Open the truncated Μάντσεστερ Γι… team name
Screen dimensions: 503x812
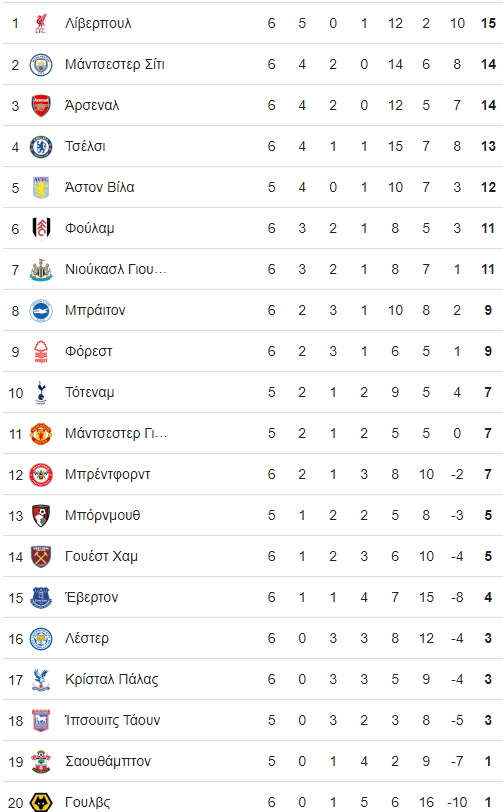[x=116, y=433]
